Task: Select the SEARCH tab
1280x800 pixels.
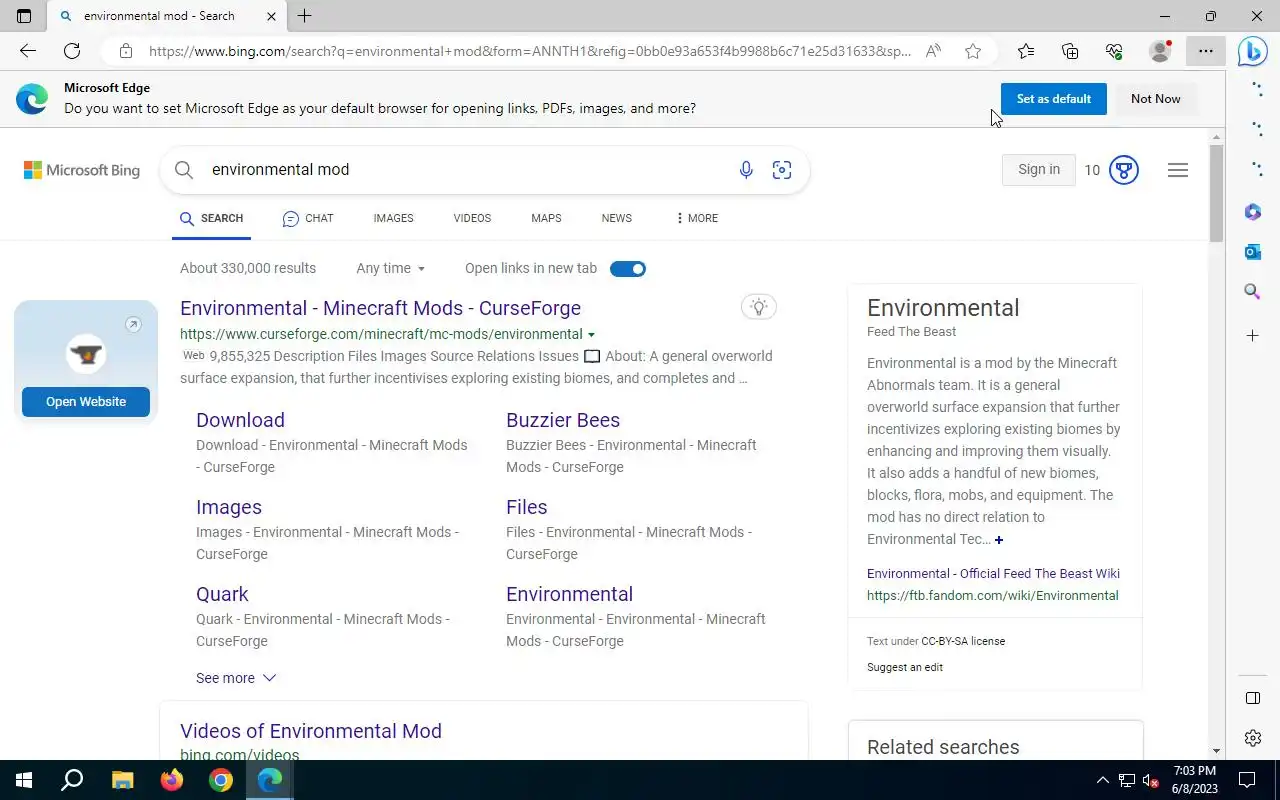Action: 211,218
